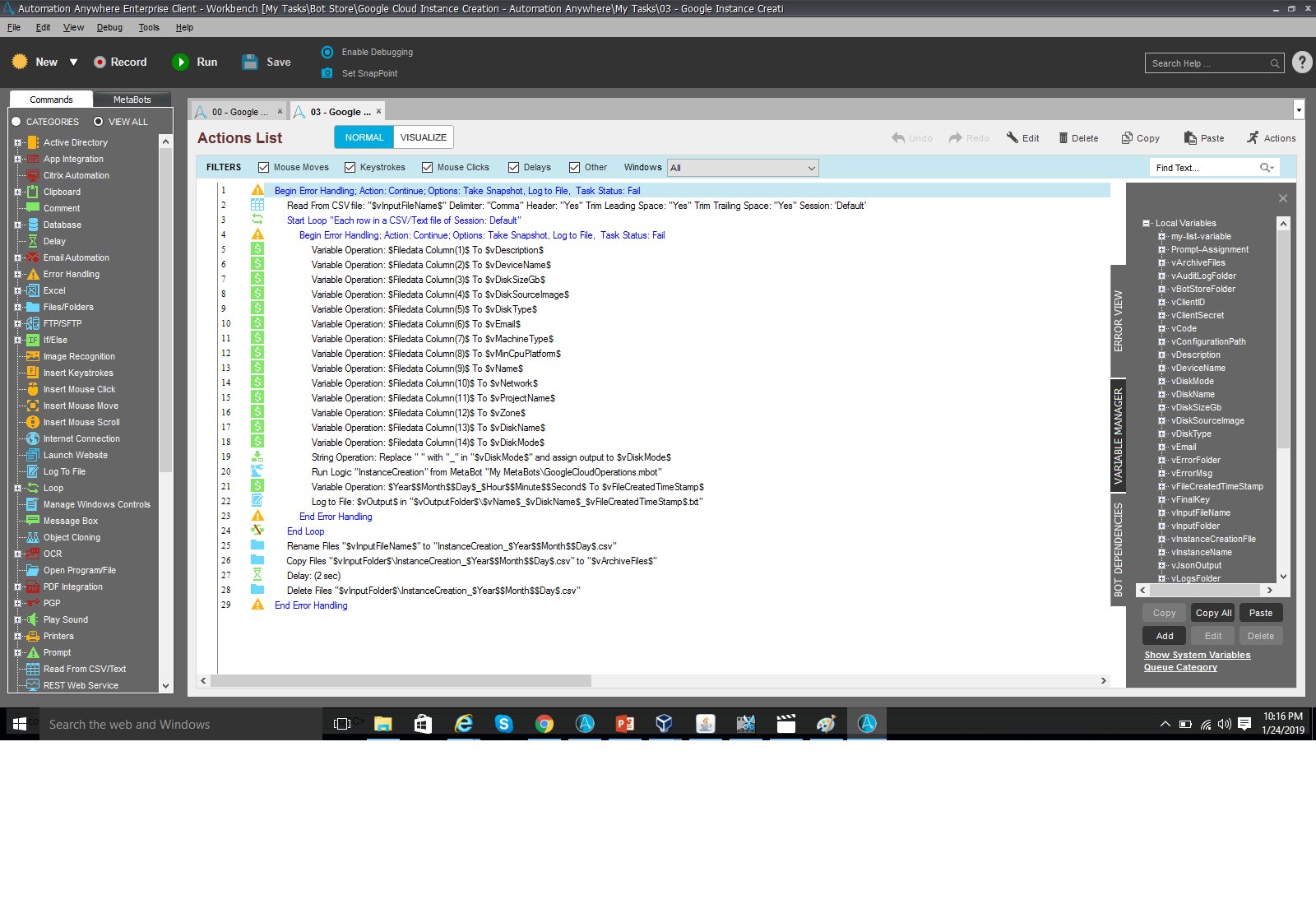The image size is (1316, 918).
Task: Click the Show System Variables link
Action: coord(1197,655)
